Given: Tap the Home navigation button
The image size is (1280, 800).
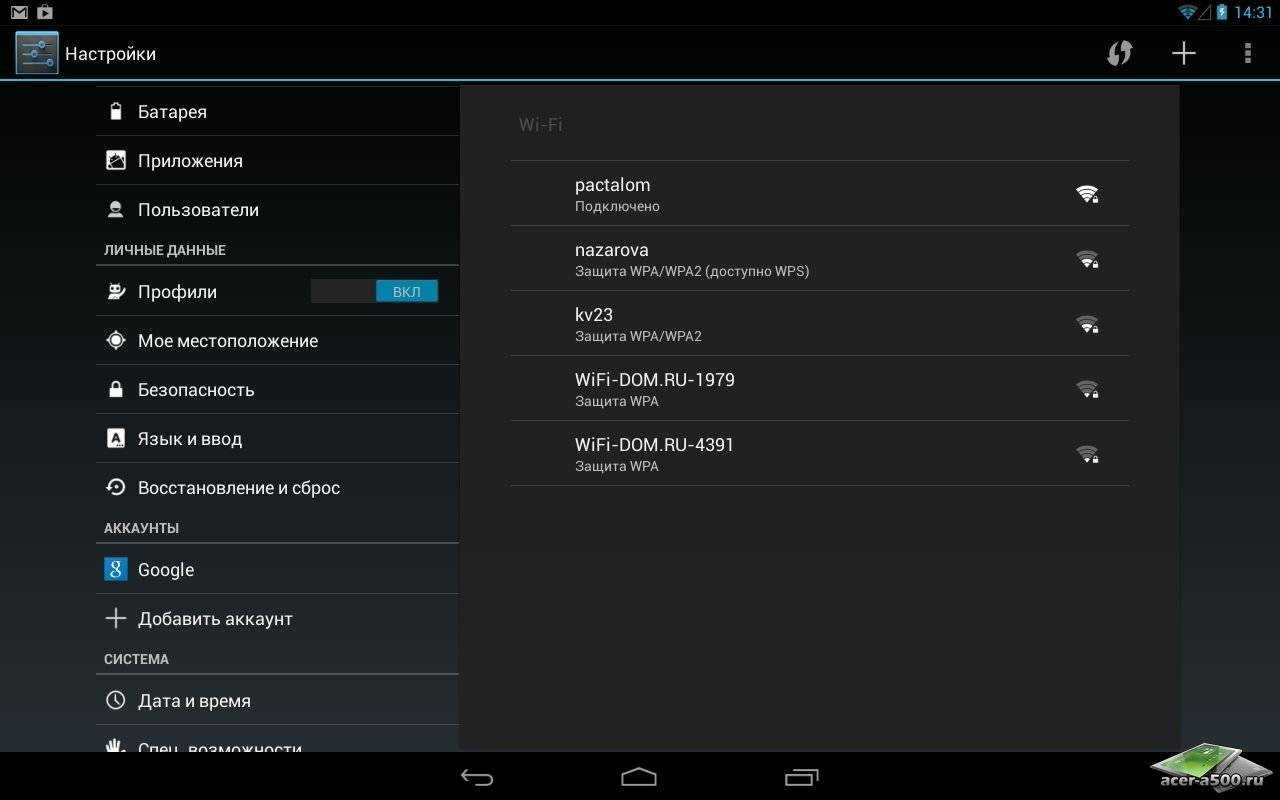Looking at the screenshot, I should [x=639, y=777].
